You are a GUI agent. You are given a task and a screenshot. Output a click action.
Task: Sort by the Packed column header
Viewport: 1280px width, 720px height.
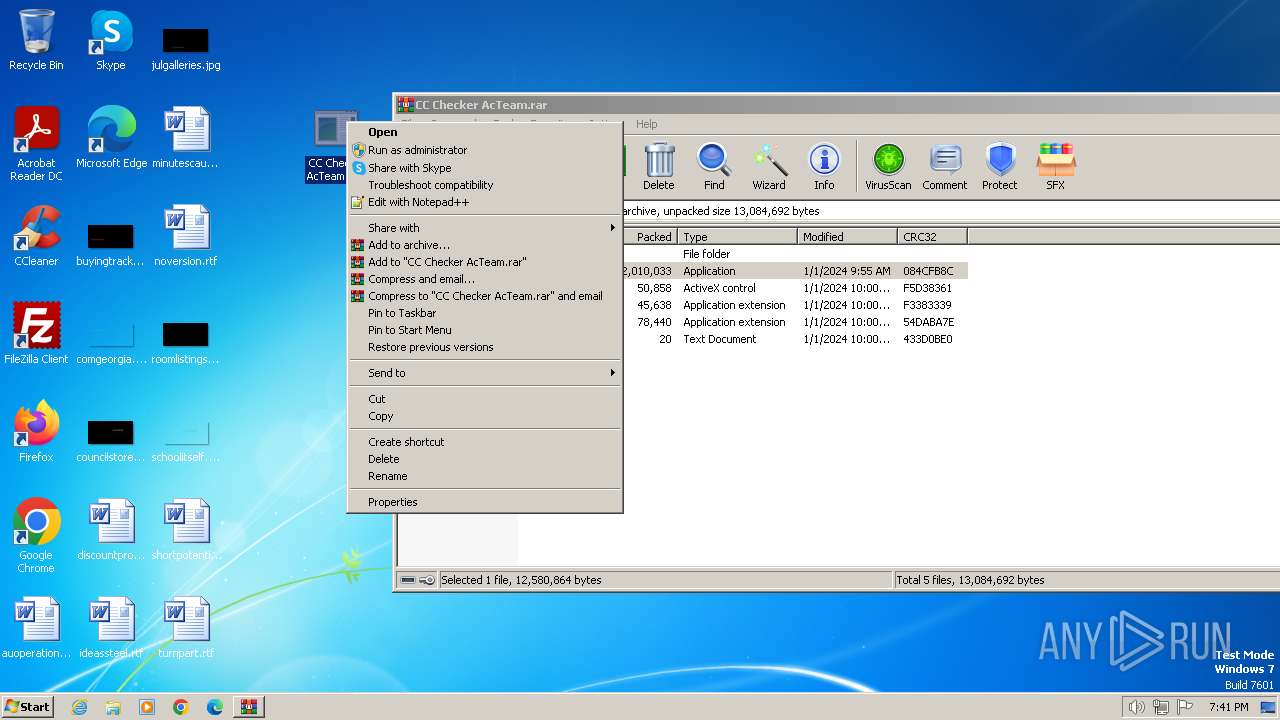[x=651, y=237]
